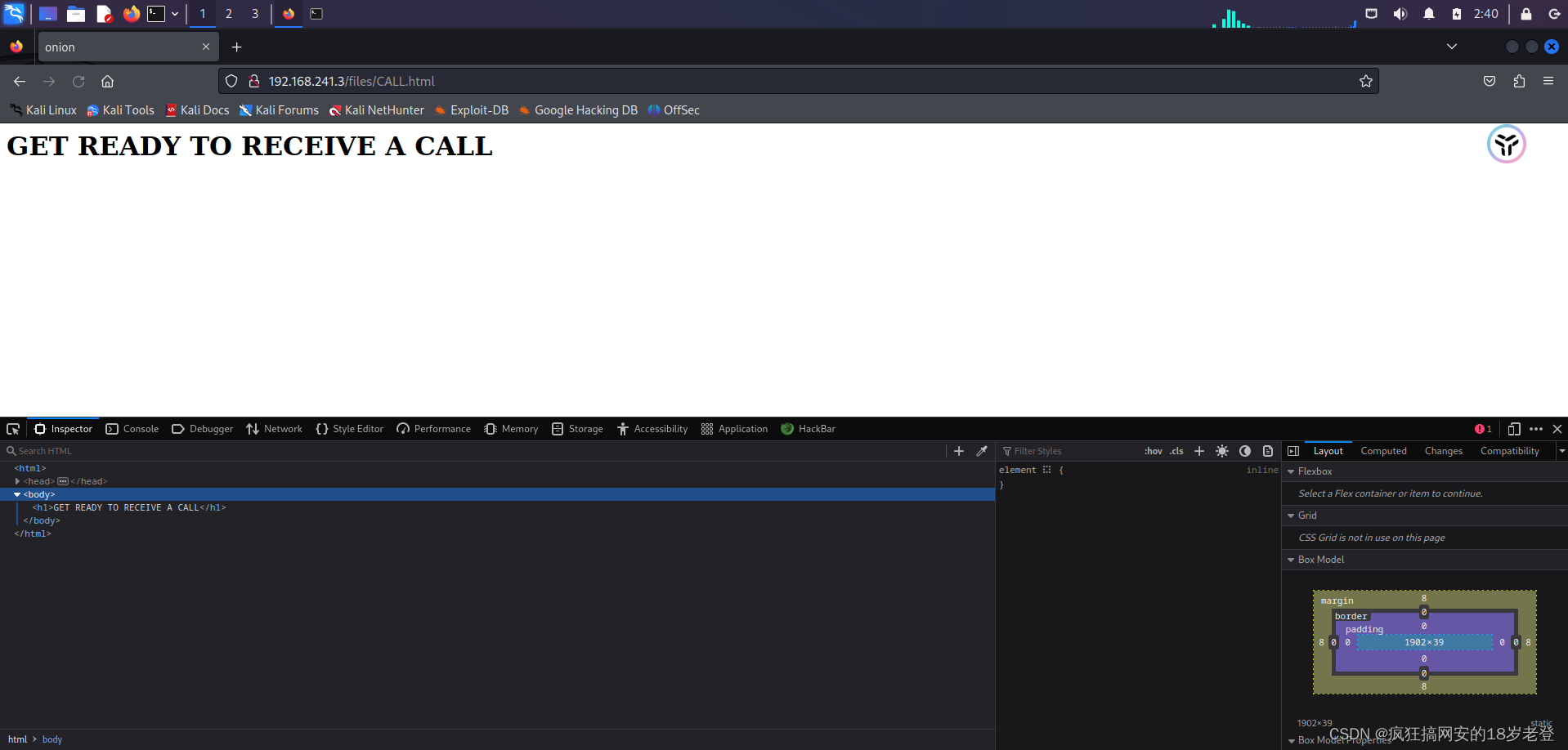Toggle print media simulation
This screenshot has width=1568, height=750.
click(1268, 451)
